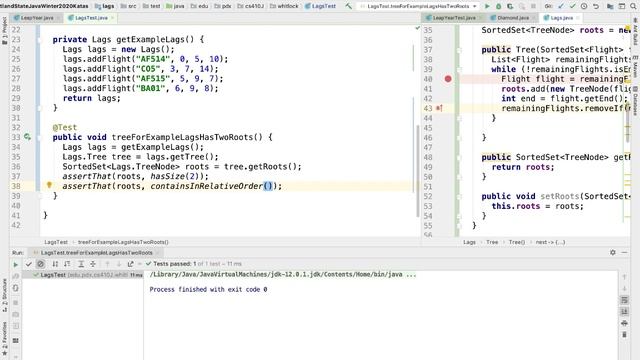This screenshot has width=640, height=360.
Task: Close the LagsTest.java editor tab
Action: 113,18
